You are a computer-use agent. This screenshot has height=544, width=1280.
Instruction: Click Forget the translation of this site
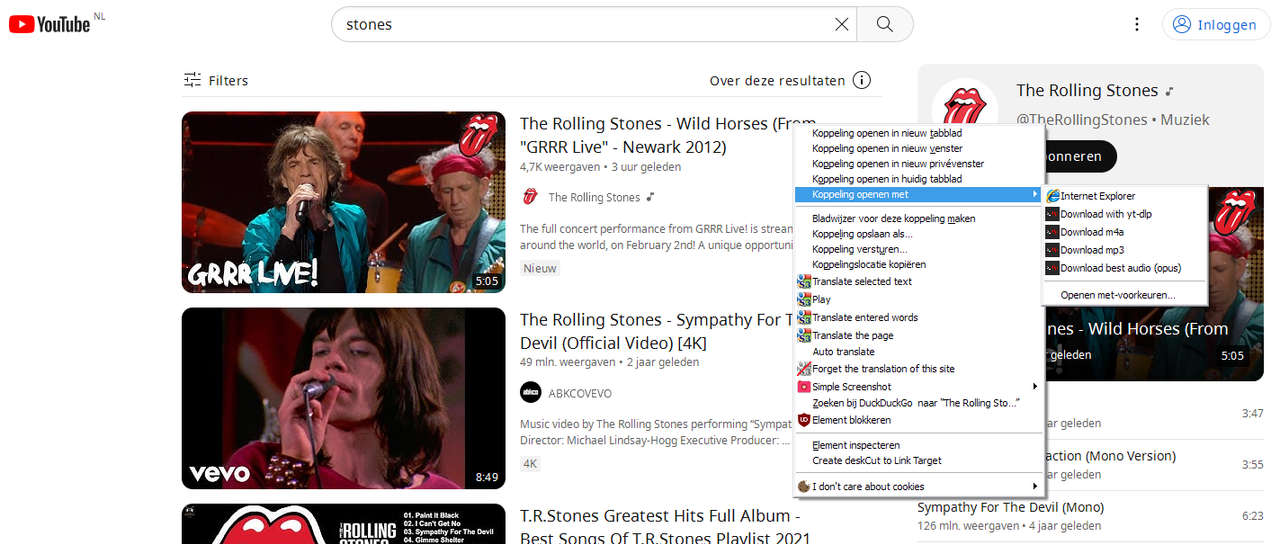[918, 369]
